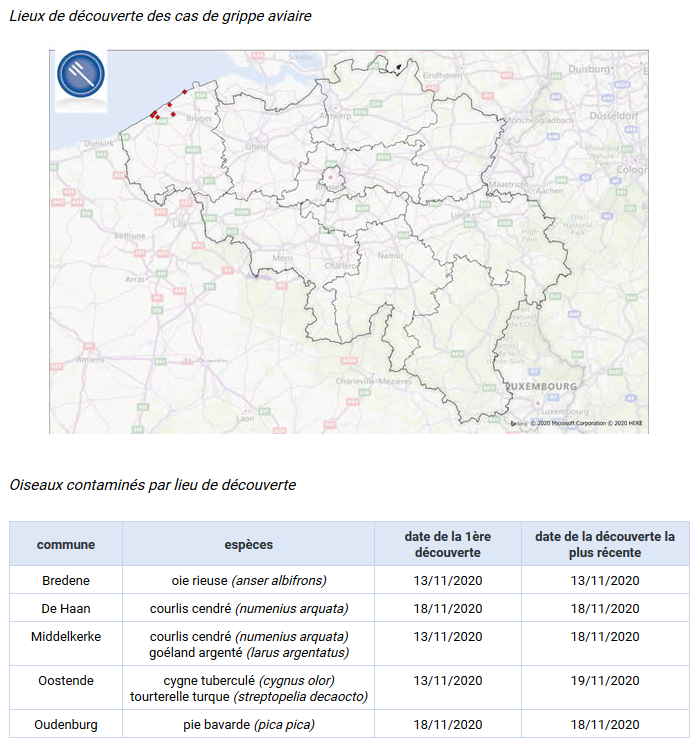Click the 'commune' column header
697x752 pixels.
(66, 545)
